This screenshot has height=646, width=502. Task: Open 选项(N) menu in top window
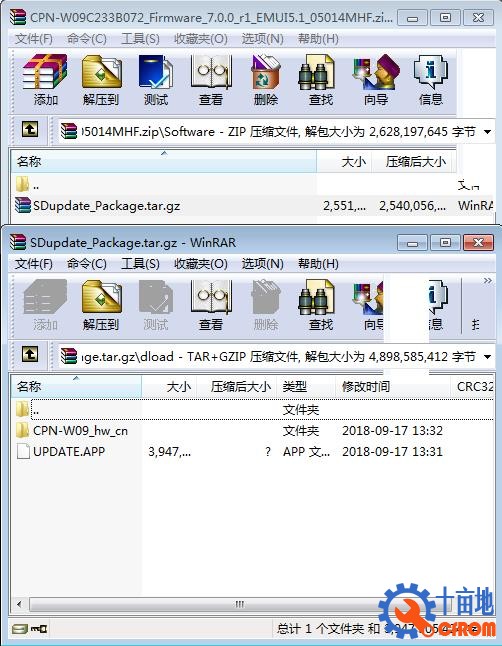(263, 39)
